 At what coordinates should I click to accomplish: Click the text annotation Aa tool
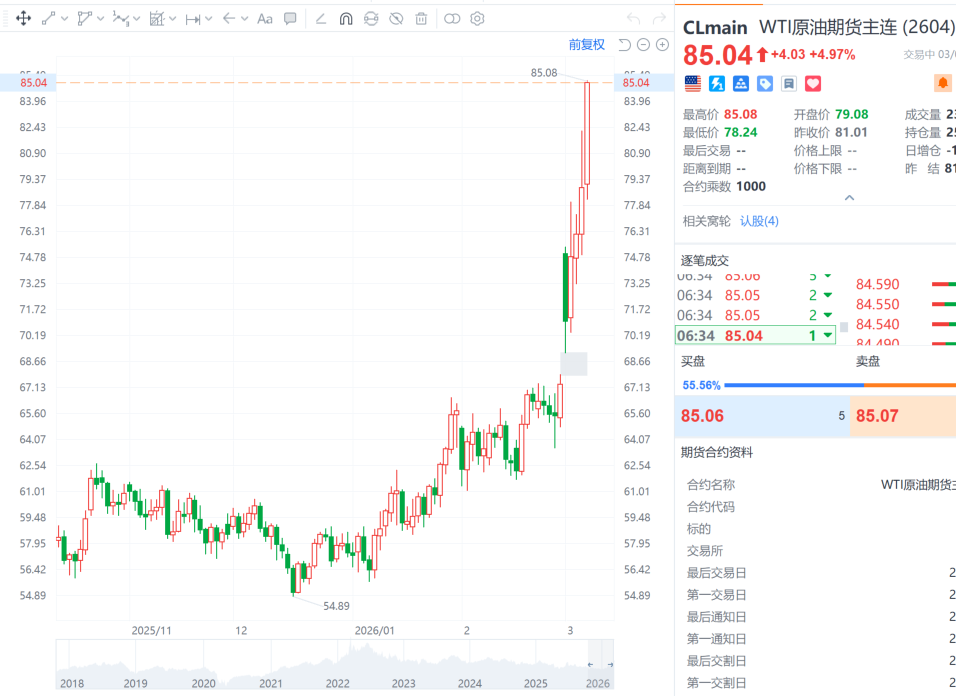[x=264, y=18]
